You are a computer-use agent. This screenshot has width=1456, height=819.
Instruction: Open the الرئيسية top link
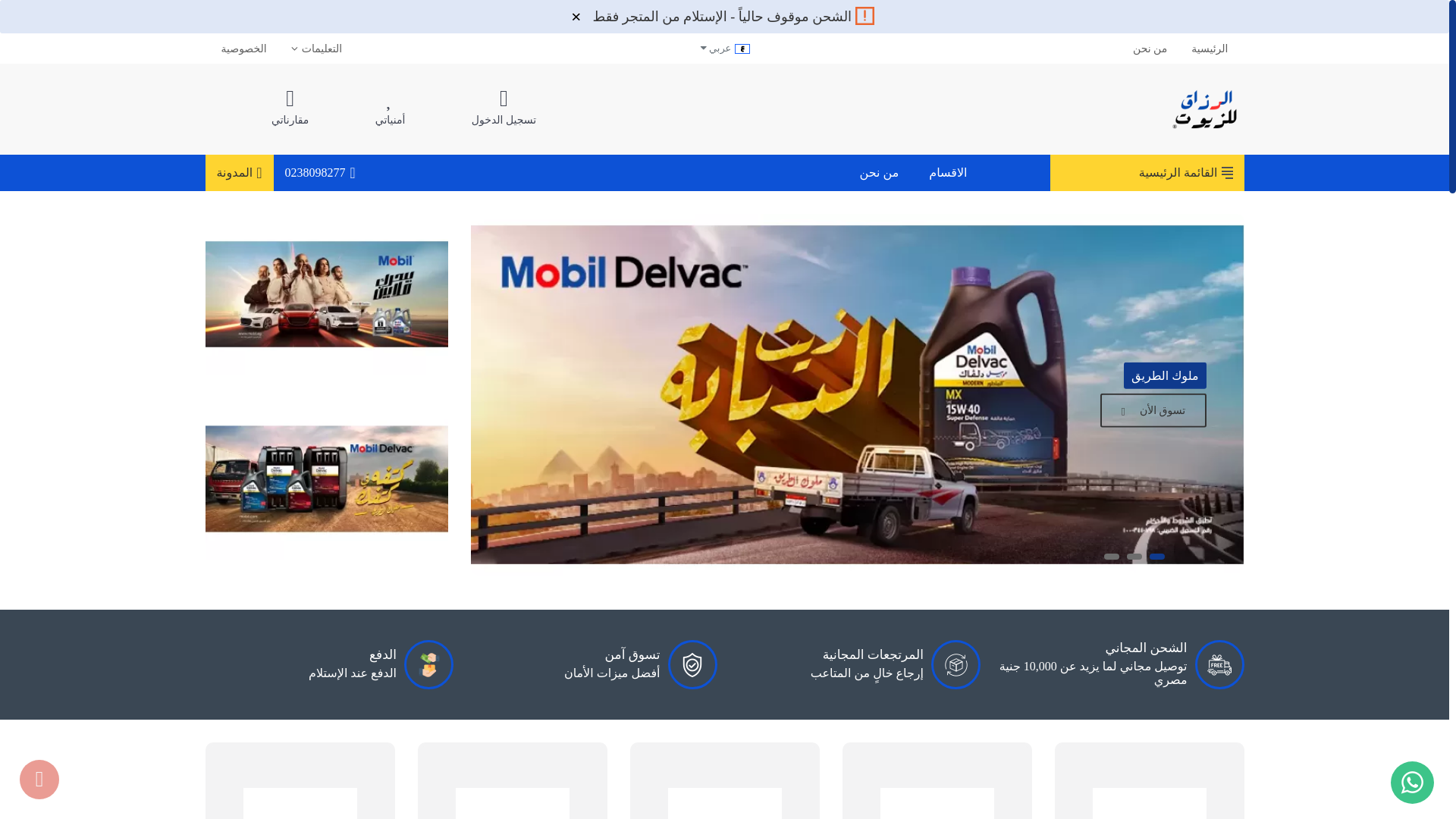[1210, 49]
